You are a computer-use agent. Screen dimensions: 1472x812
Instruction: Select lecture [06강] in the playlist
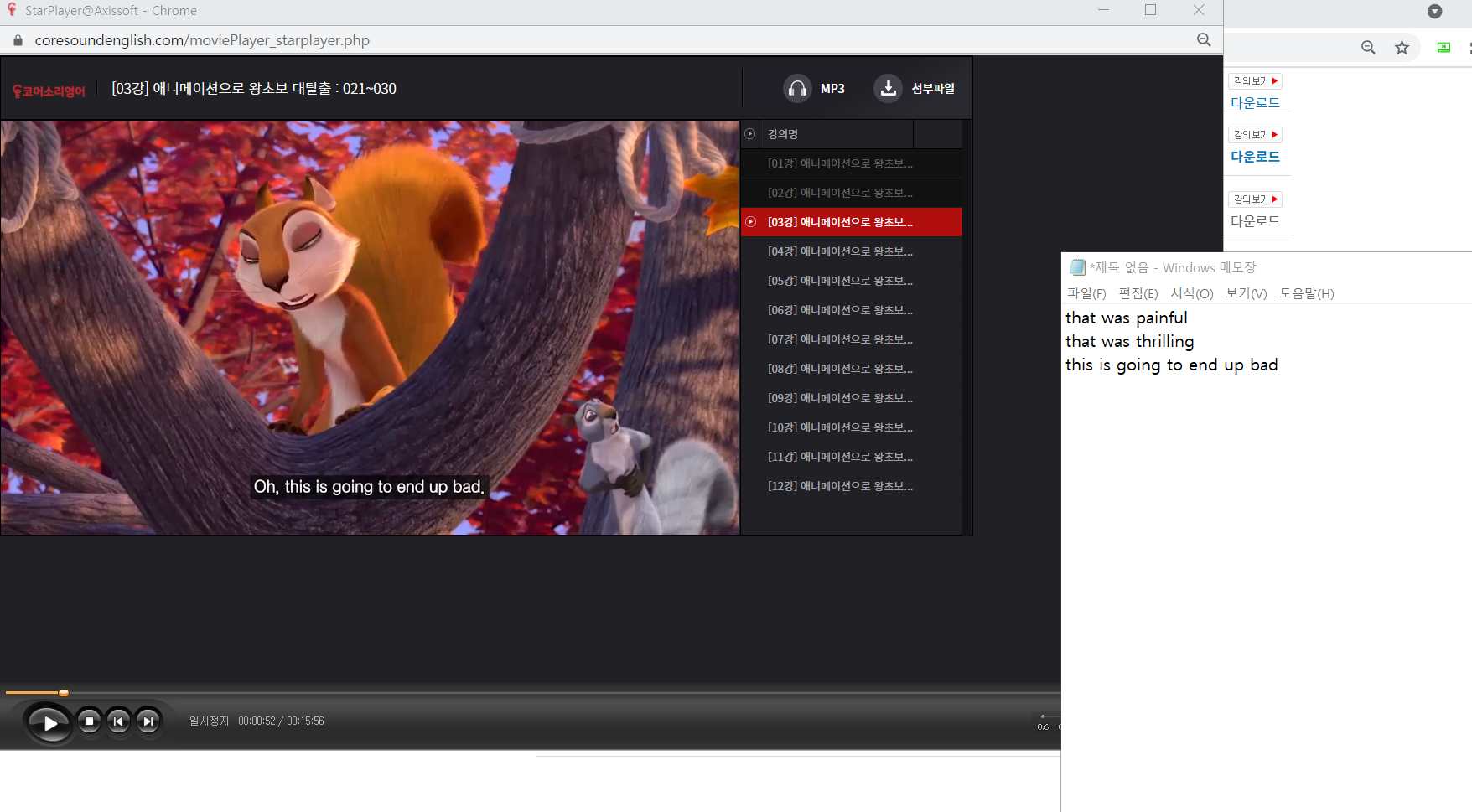852,310
